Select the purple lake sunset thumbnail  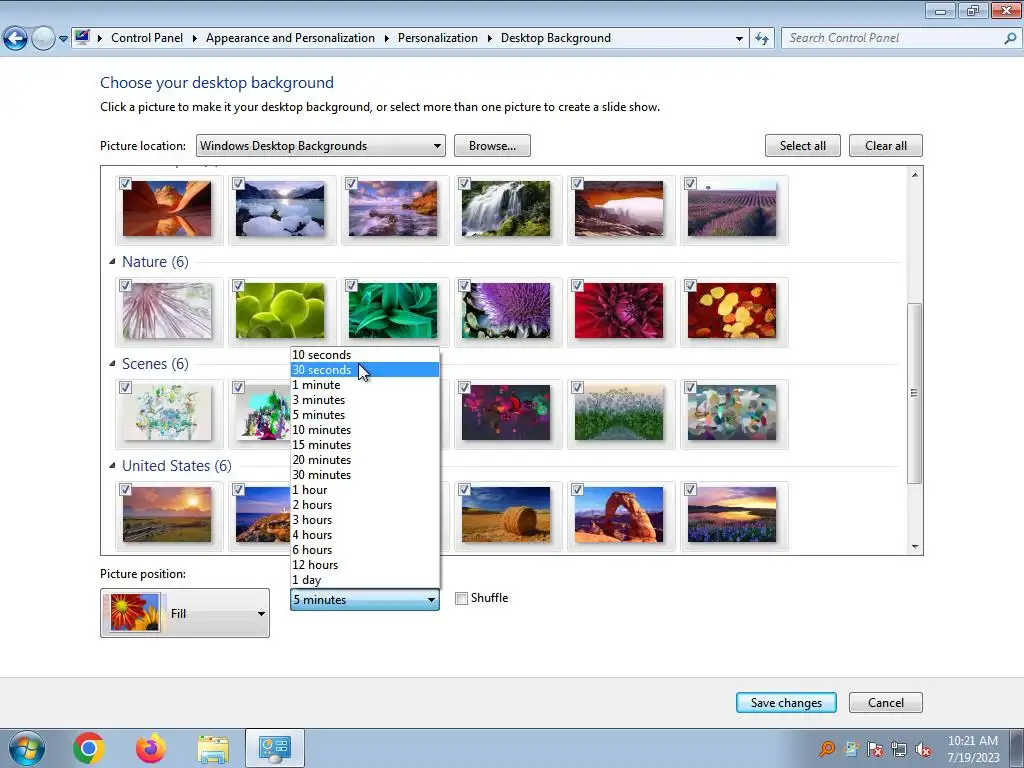click(732, 515)
